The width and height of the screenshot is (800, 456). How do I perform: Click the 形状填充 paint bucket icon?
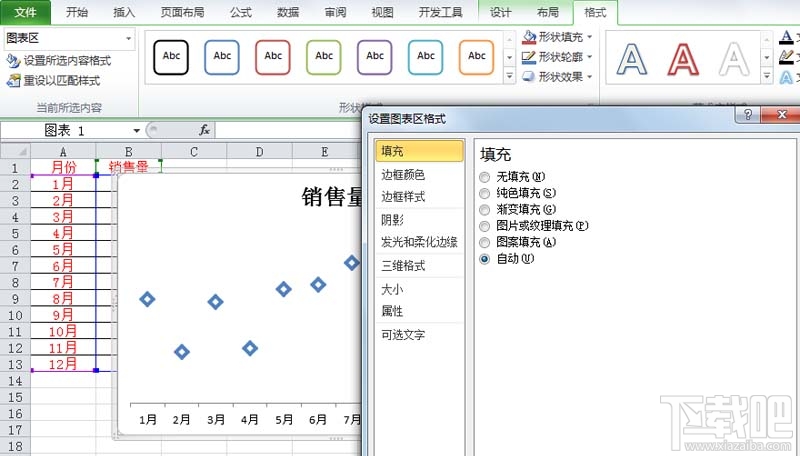pyautogui.click(x=529, y=37)
